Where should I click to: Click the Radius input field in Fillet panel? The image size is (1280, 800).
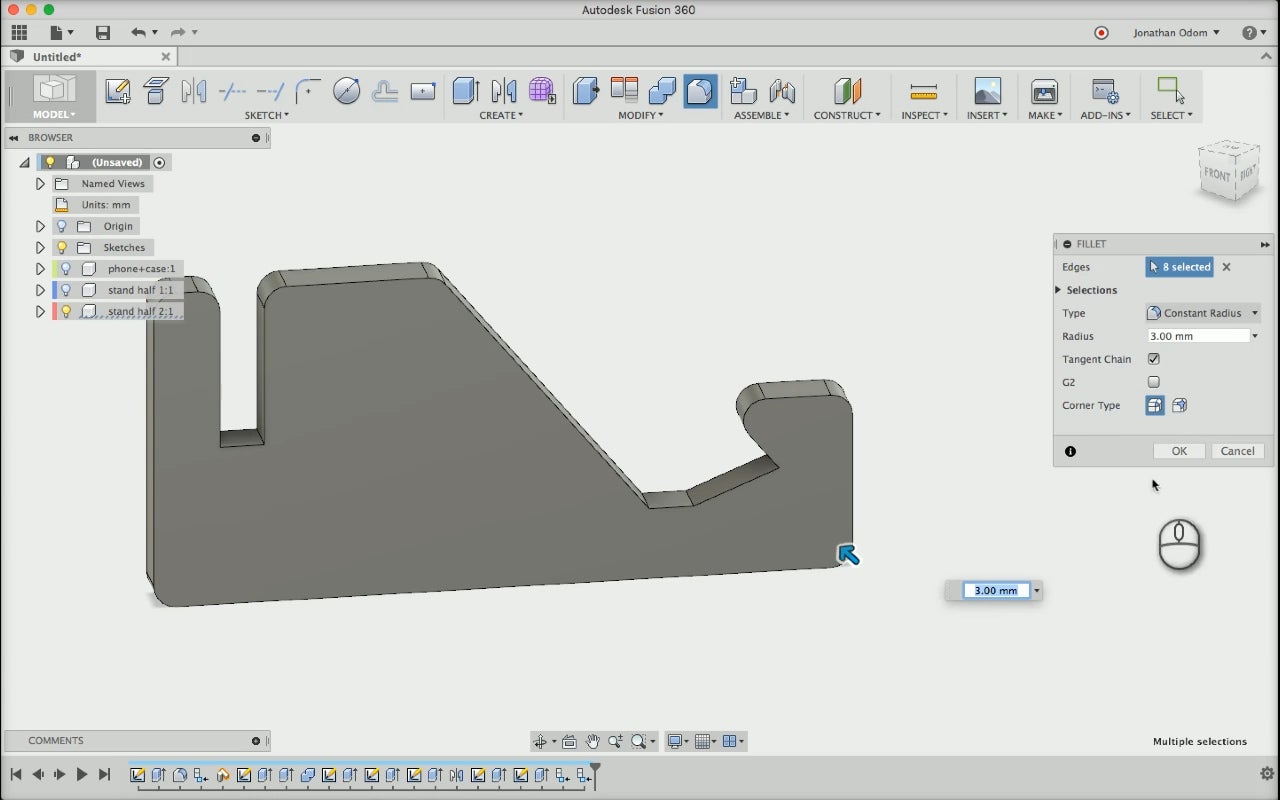tap(1197, 336)
